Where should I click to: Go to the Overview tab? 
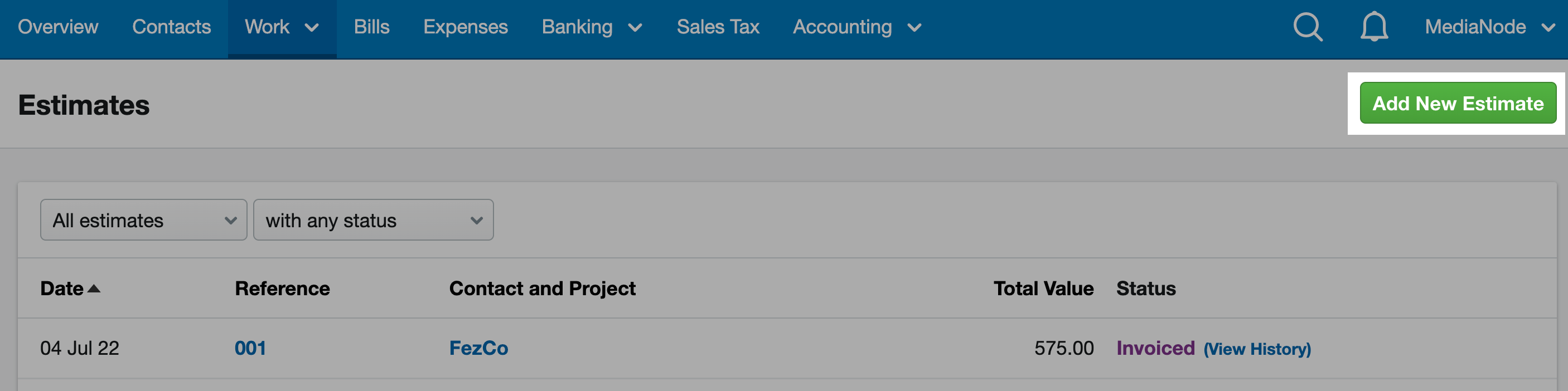pyautogui.click(x=58, y=27)
